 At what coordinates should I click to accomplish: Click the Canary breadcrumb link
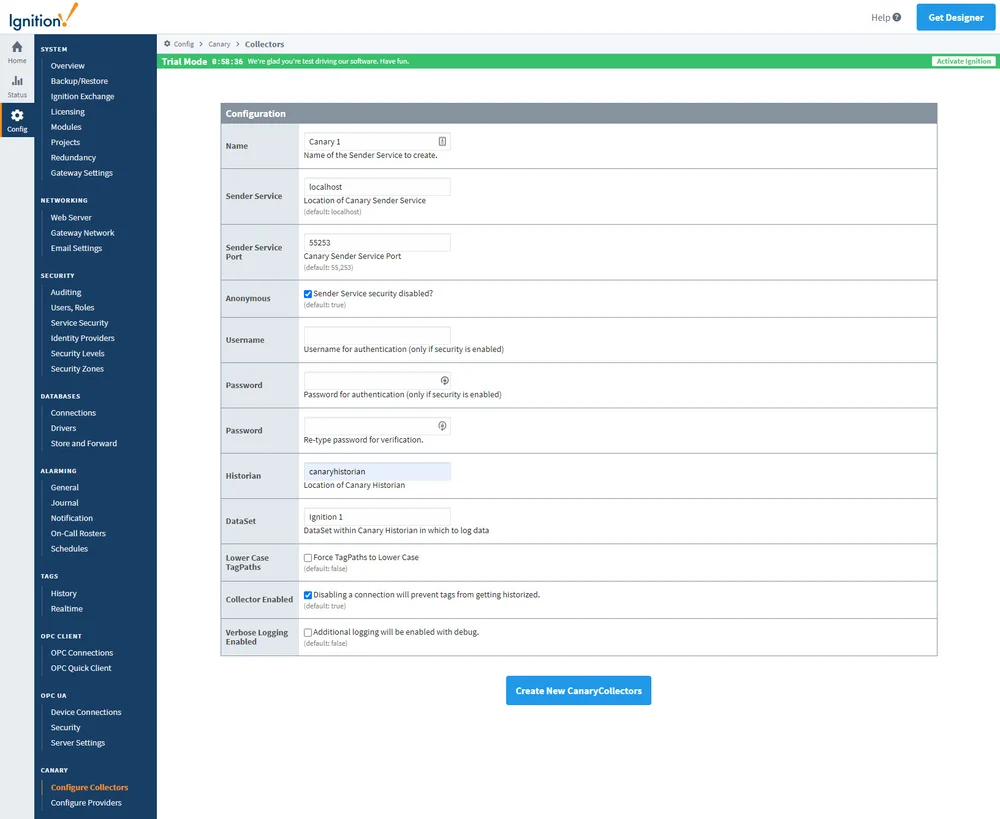coord(219,44)
